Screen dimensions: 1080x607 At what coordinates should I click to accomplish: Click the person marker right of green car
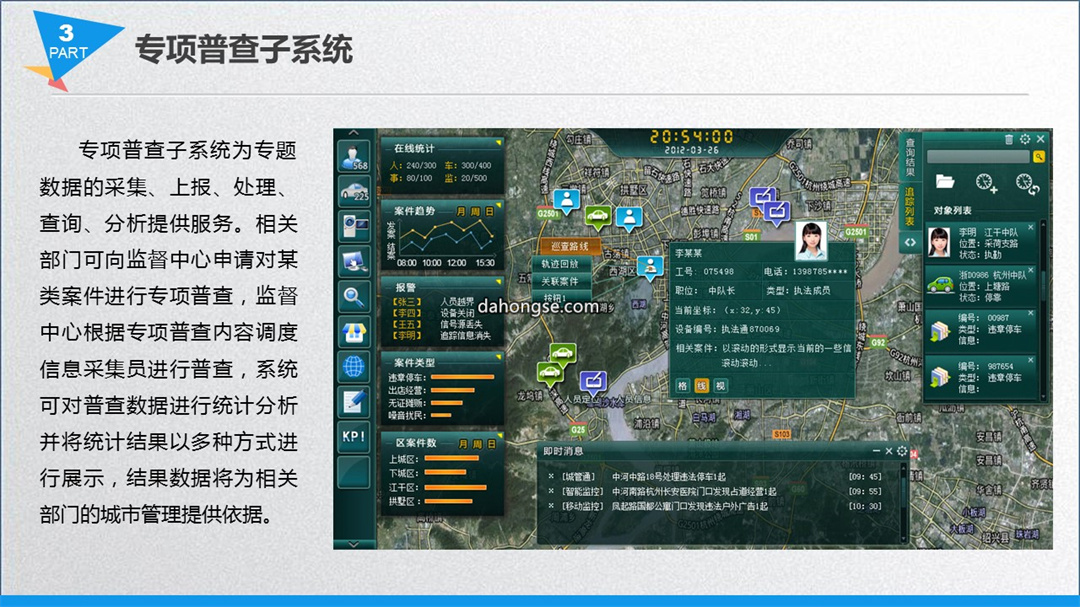[x=629, y=218]
